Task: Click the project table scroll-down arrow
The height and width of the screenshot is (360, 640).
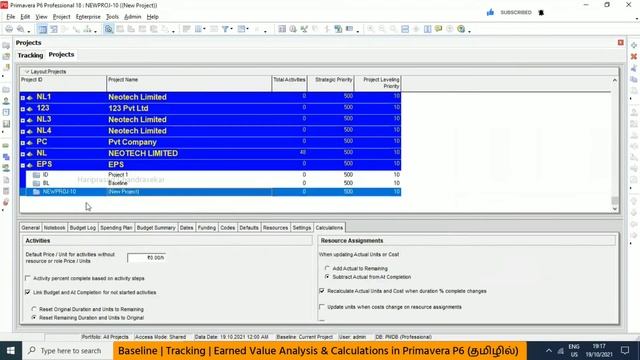Action: [x=615, y=209]
